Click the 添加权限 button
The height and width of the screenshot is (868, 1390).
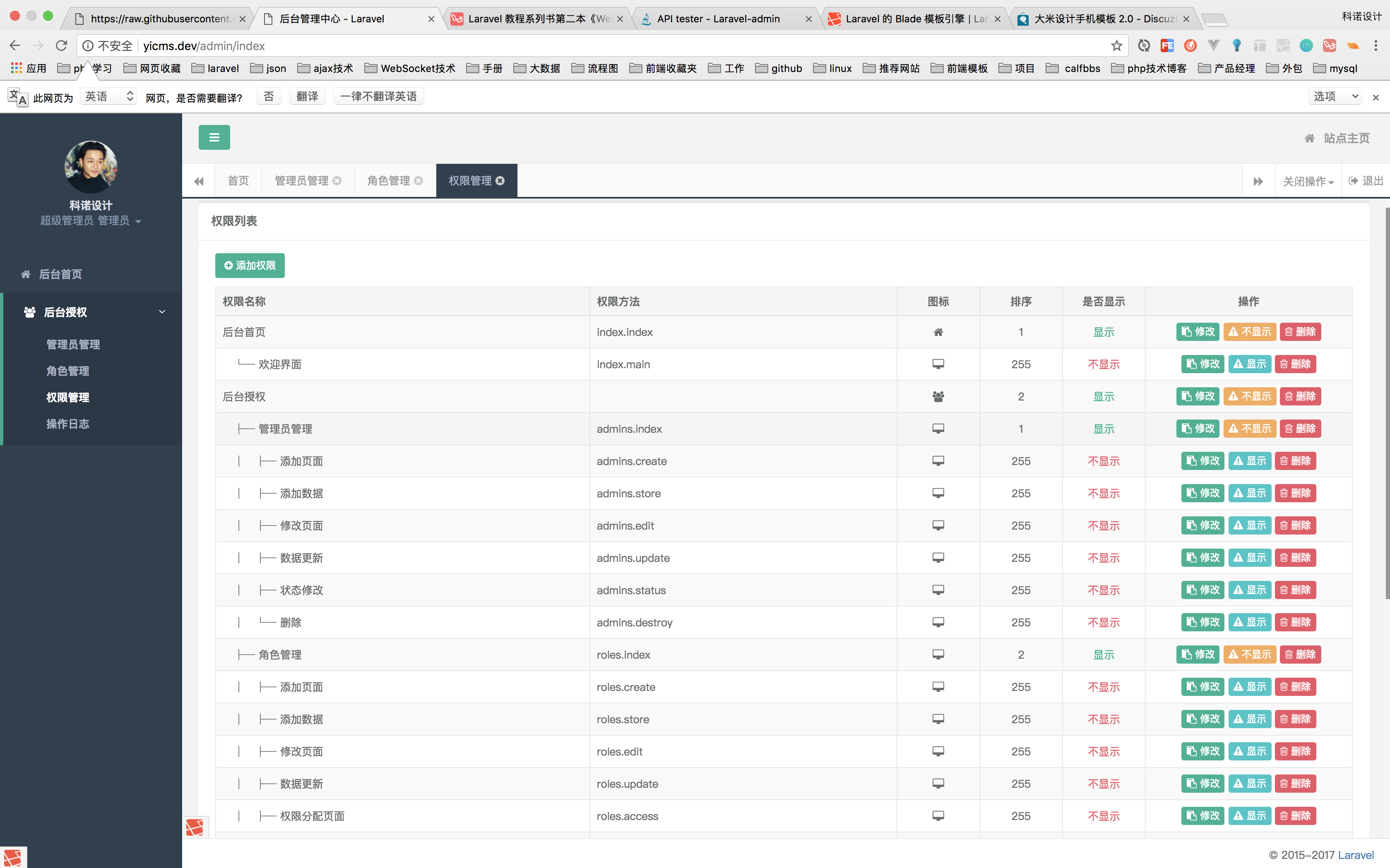250,266
